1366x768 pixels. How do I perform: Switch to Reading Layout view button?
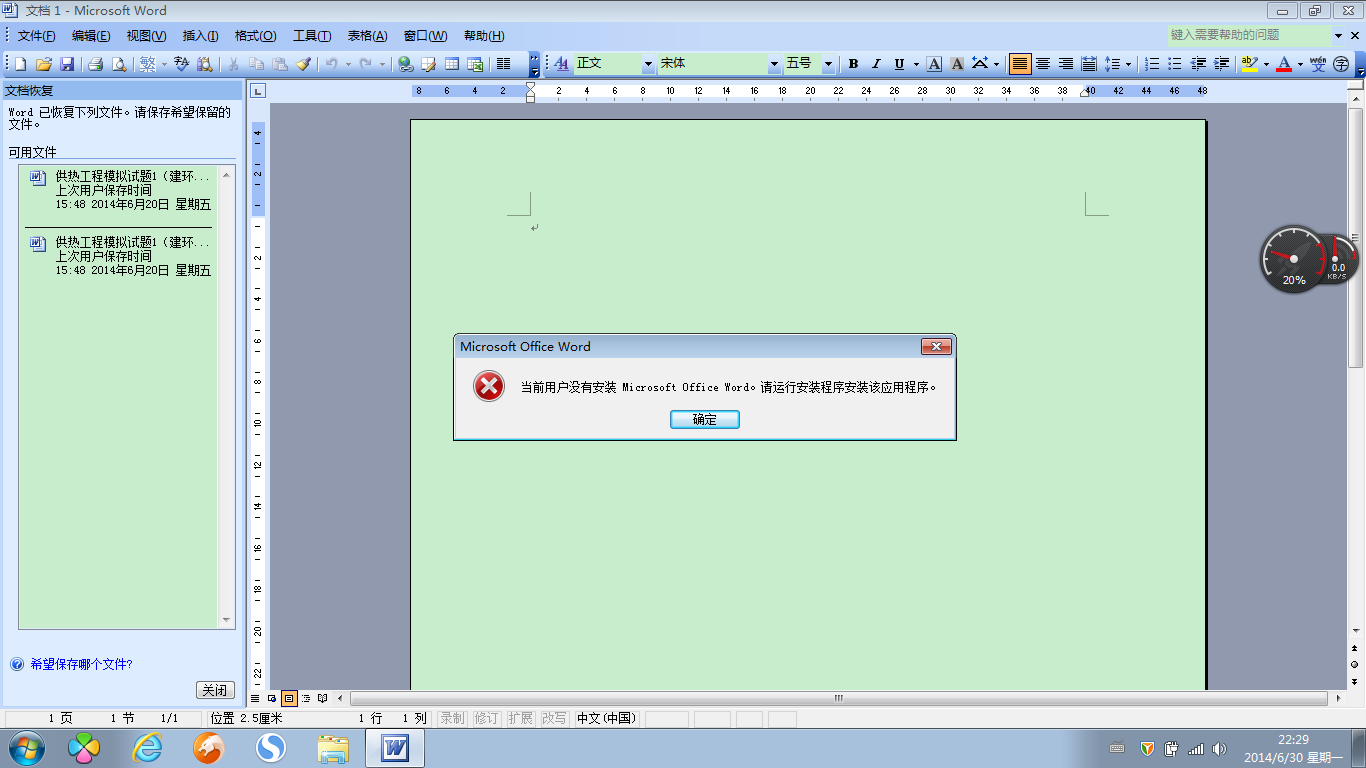pos(321,698)
